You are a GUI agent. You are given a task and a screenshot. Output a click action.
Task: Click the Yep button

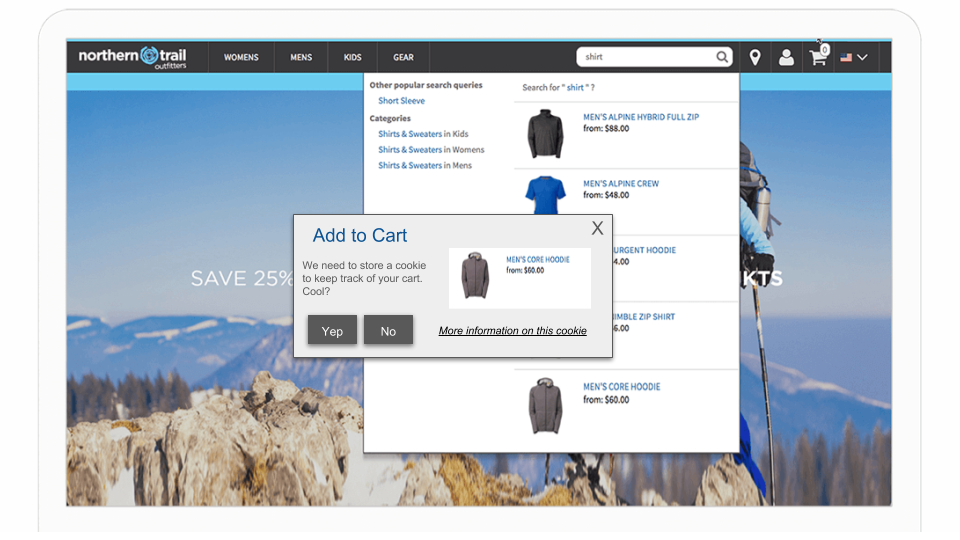tap(332, 331)
